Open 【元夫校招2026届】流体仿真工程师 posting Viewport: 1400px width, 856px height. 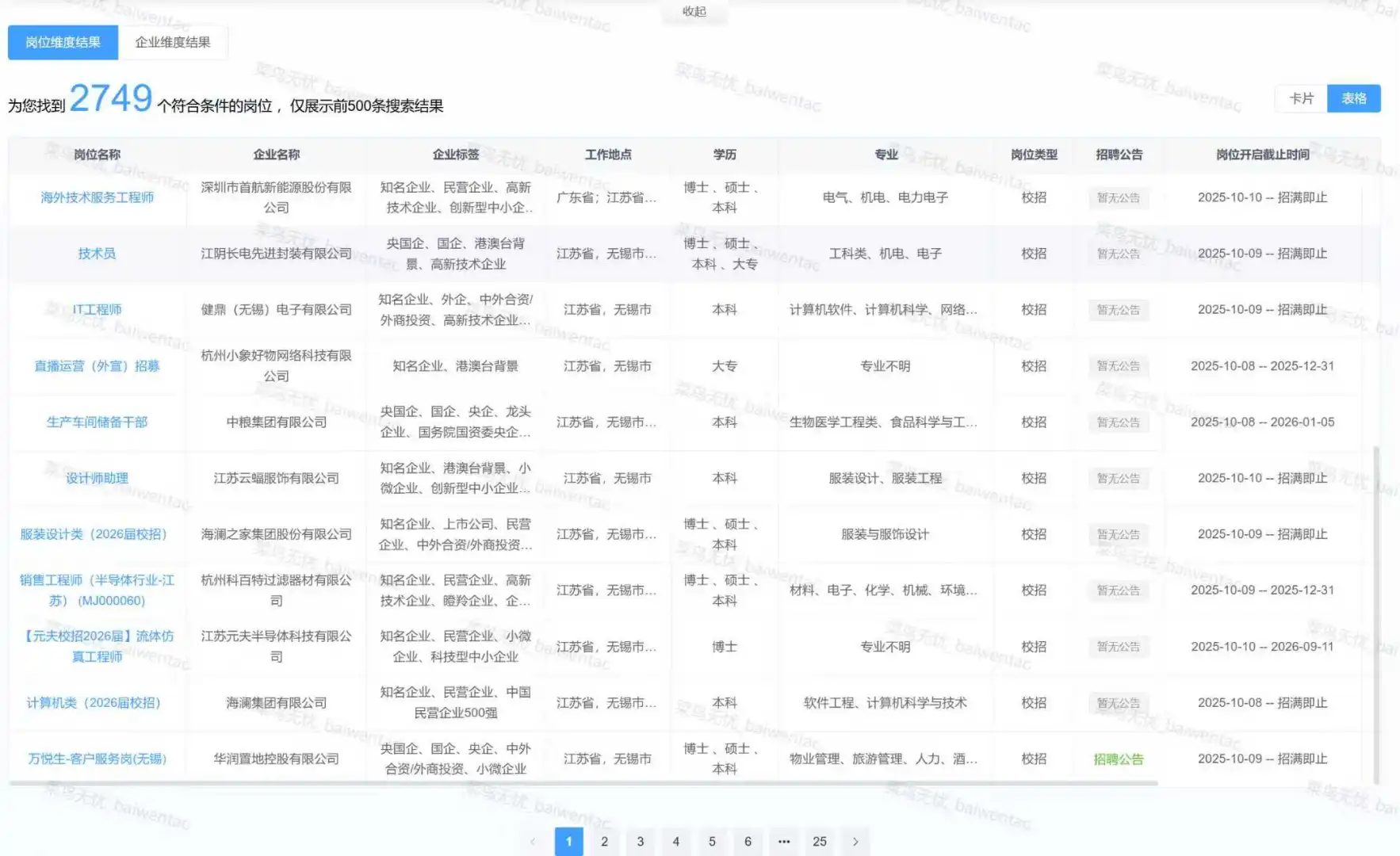point(96,646)
